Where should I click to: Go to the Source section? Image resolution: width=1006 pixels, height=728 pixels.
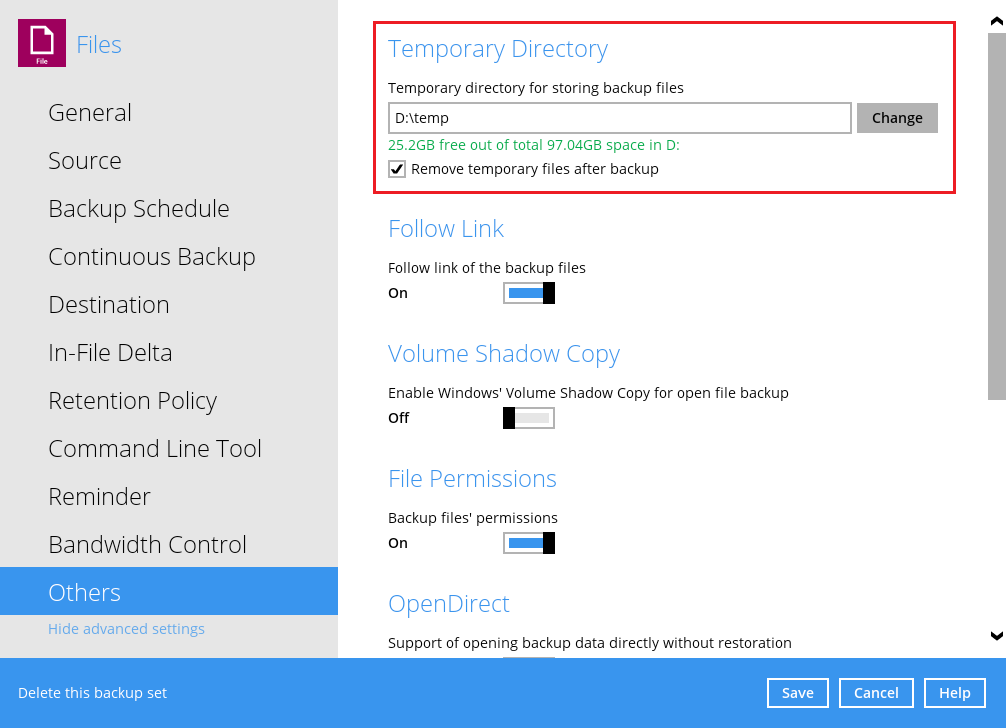click(x=85, y=161)
